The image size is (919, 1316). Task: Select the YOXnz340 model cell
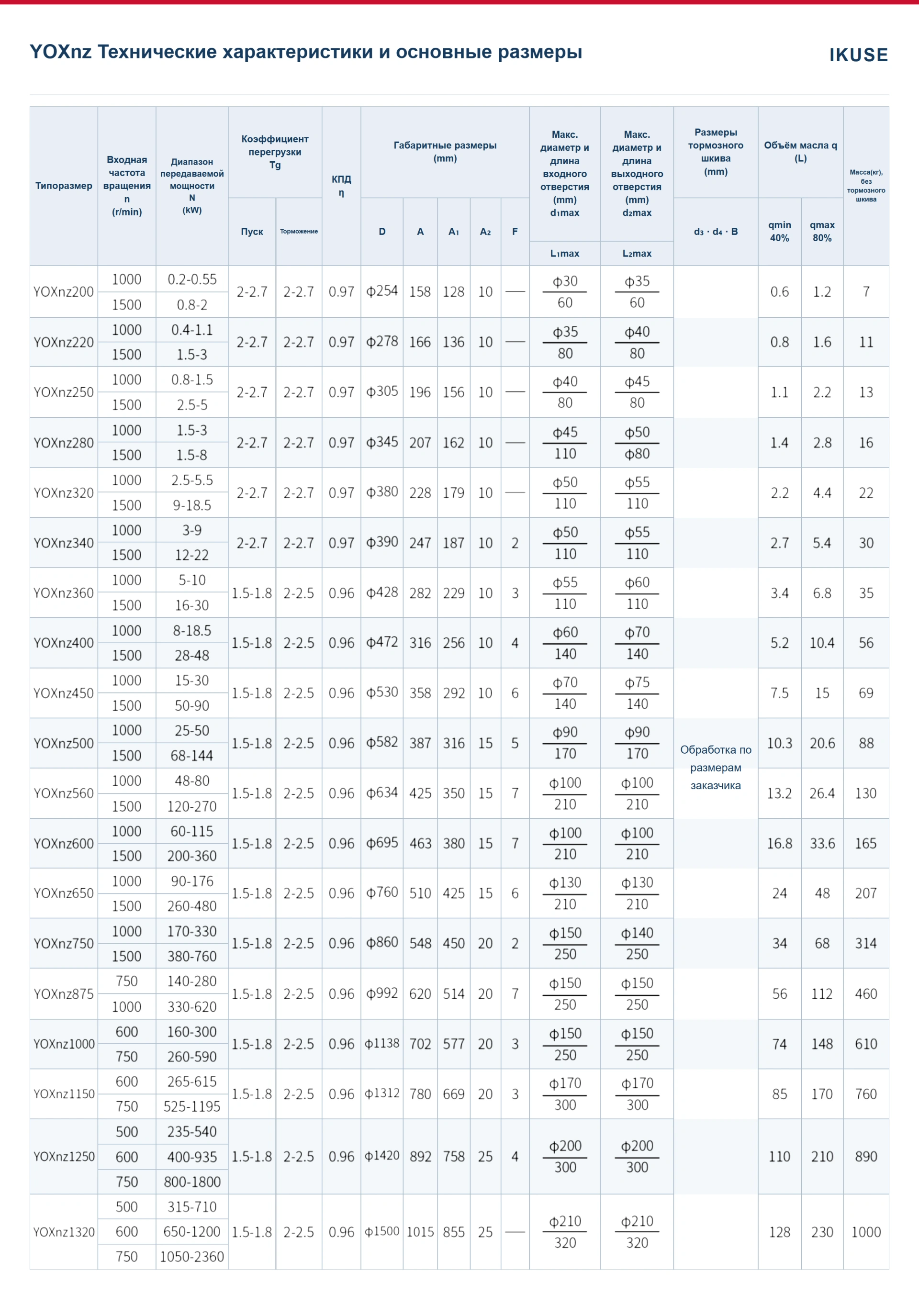[64, 542]
